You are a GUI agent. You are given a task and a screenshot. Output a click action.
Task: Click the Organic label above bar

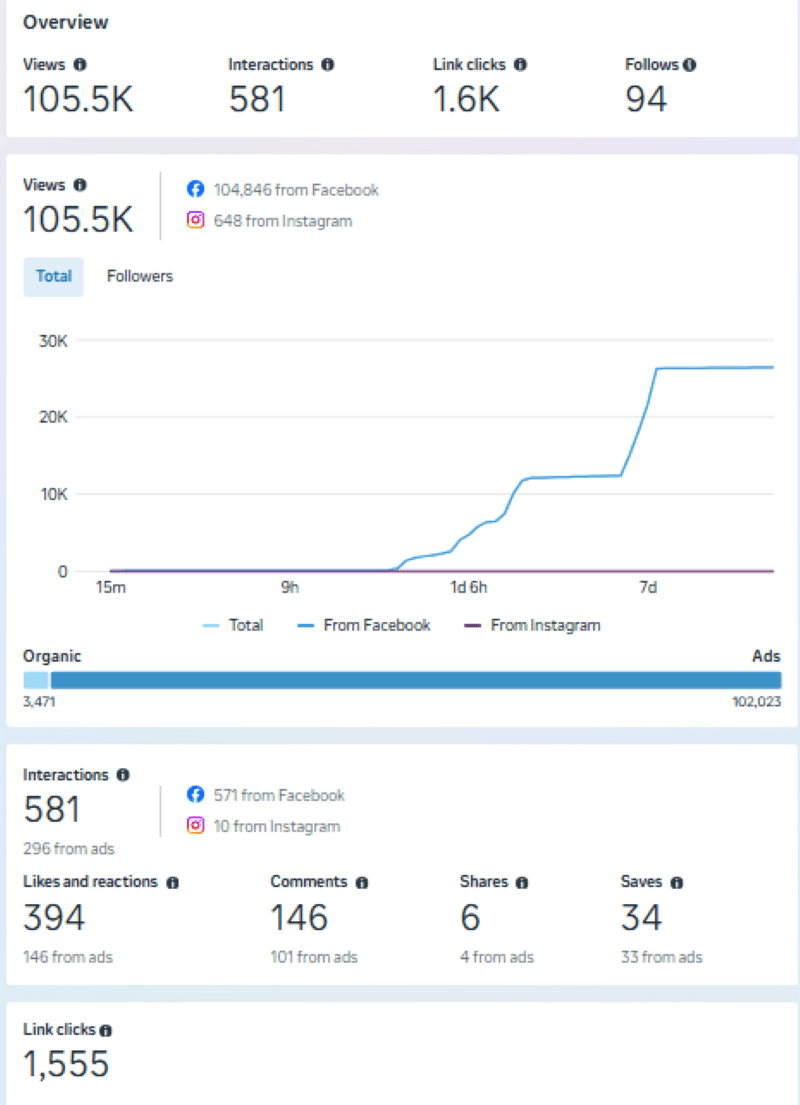click(52, 656)
